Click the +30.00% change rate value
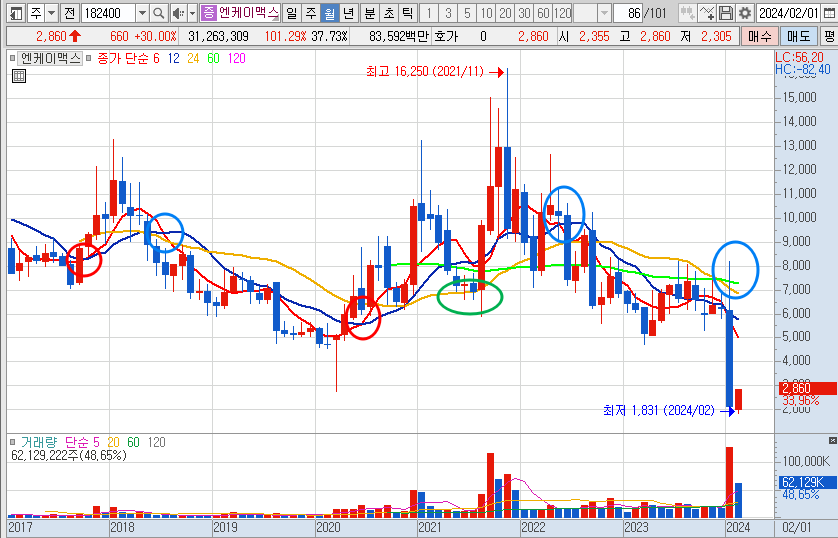 click(x=156, y=36)
